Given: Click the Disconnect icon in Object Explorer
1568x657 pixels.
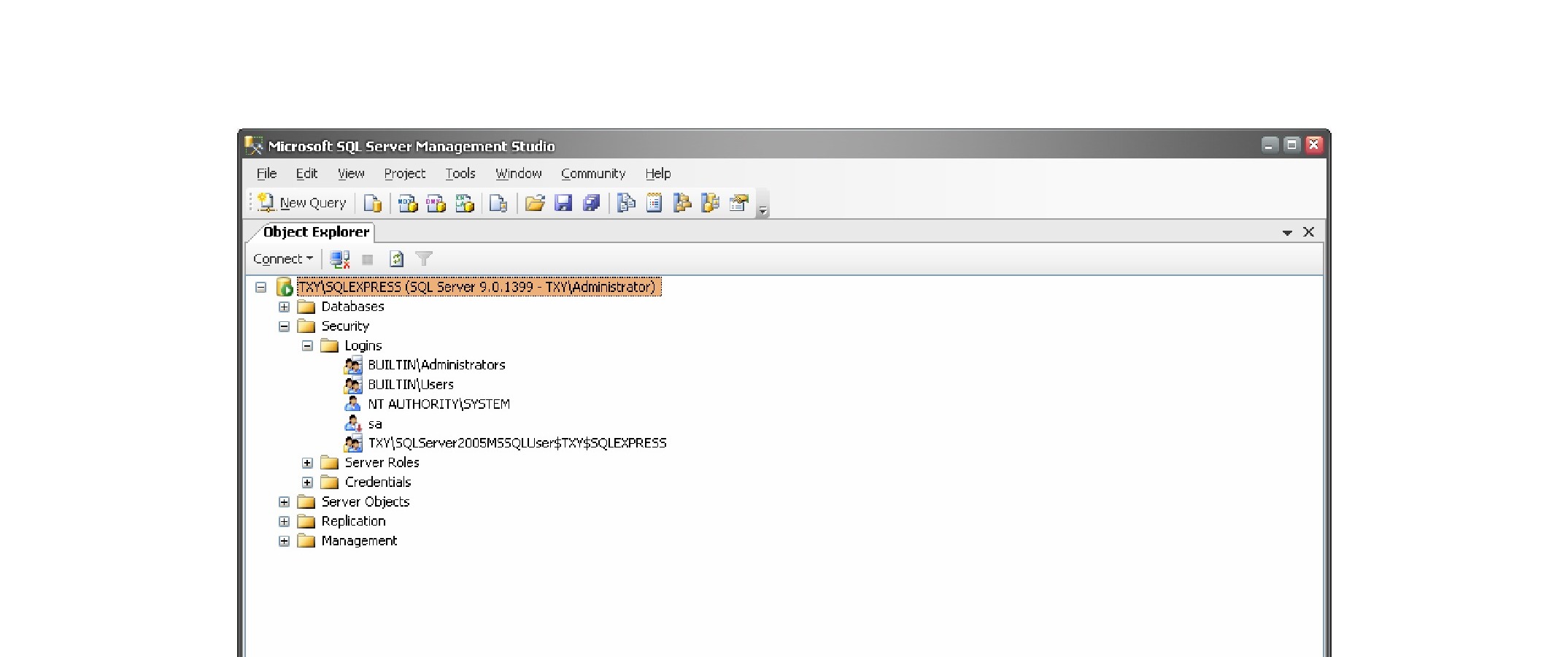Looking at the screenshot, I should tap(340, 259).
